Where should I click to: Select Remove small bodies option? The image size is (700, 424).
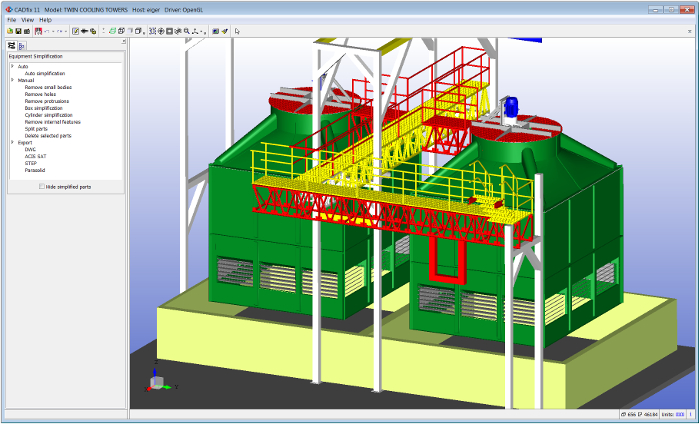(48, 87)
